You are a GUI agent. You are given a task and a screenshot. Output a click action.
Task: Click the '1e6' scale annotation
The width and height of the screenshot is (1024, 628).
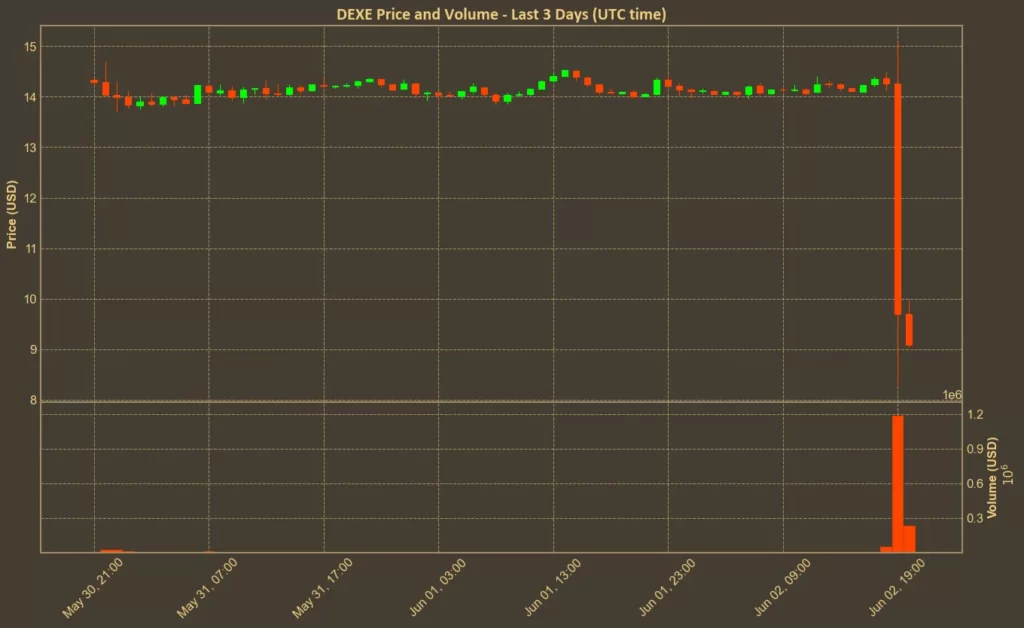click(952, 395)
